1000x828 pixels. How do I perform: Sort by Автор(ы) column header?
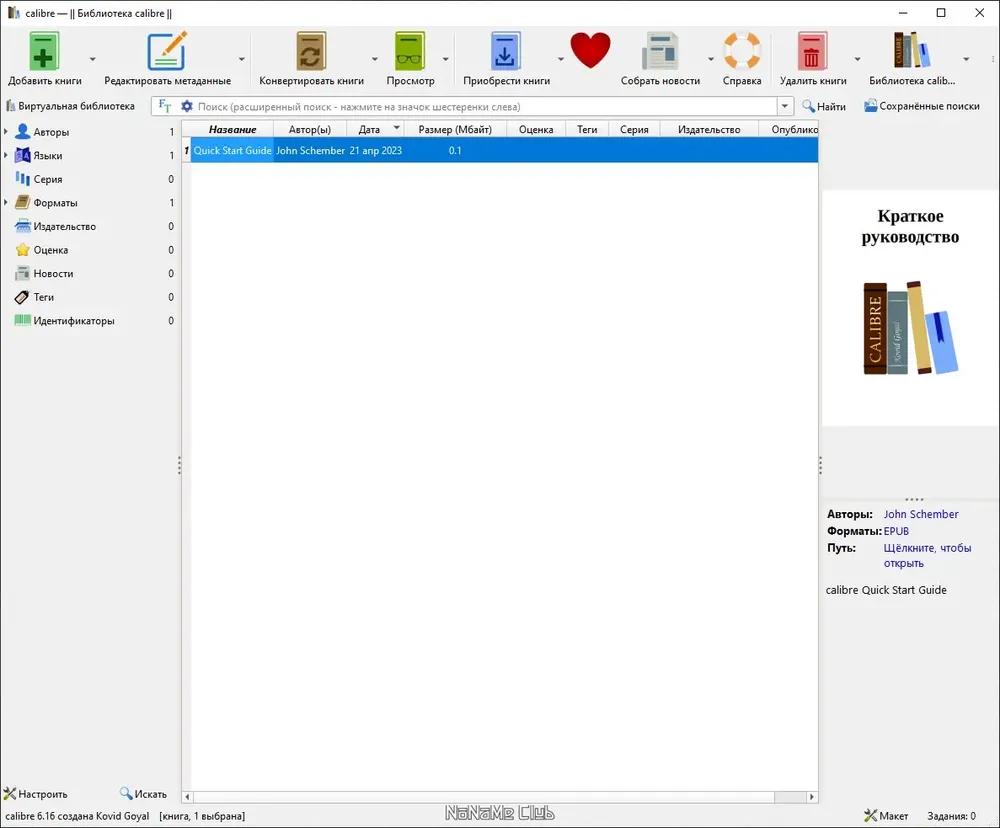309,129
